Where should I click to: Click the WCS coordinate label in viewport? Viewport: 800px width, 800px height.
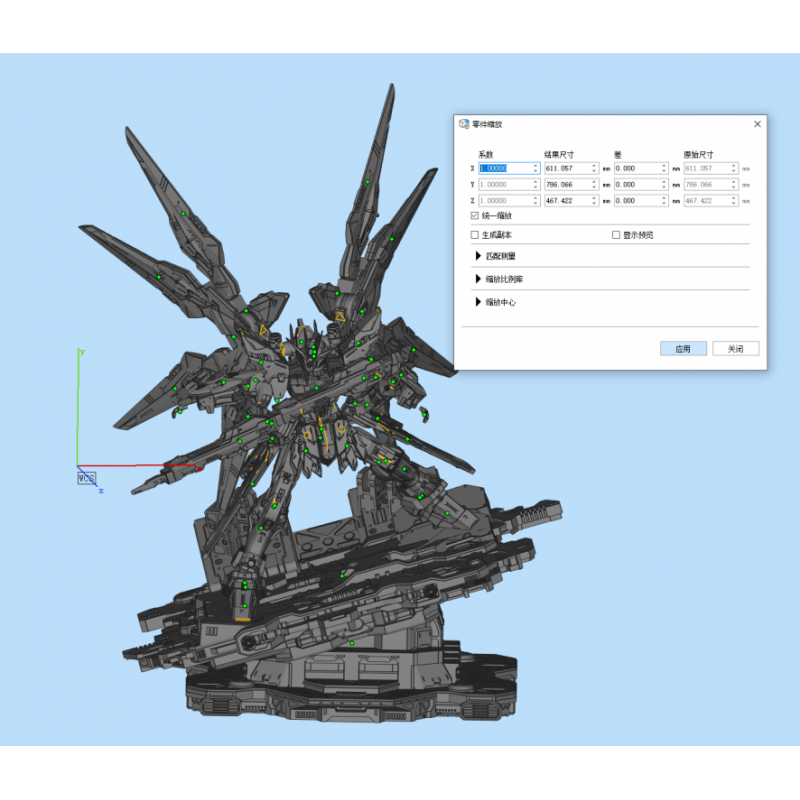click(x=87, y=478)
